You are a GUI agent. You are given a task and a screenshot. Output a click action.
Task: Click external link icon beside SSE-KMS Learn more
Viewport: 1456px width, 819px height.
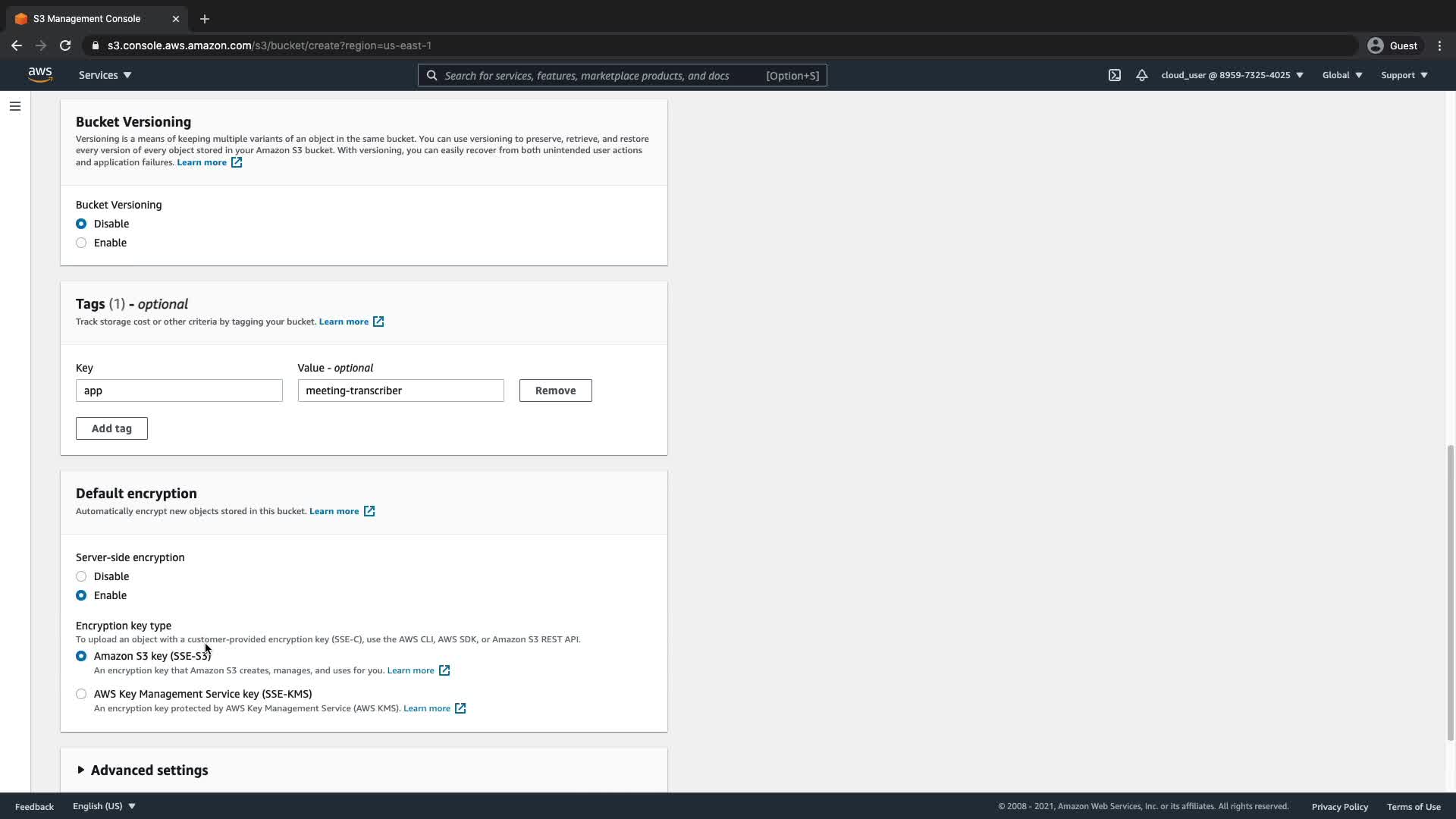[x=460, y=708]
